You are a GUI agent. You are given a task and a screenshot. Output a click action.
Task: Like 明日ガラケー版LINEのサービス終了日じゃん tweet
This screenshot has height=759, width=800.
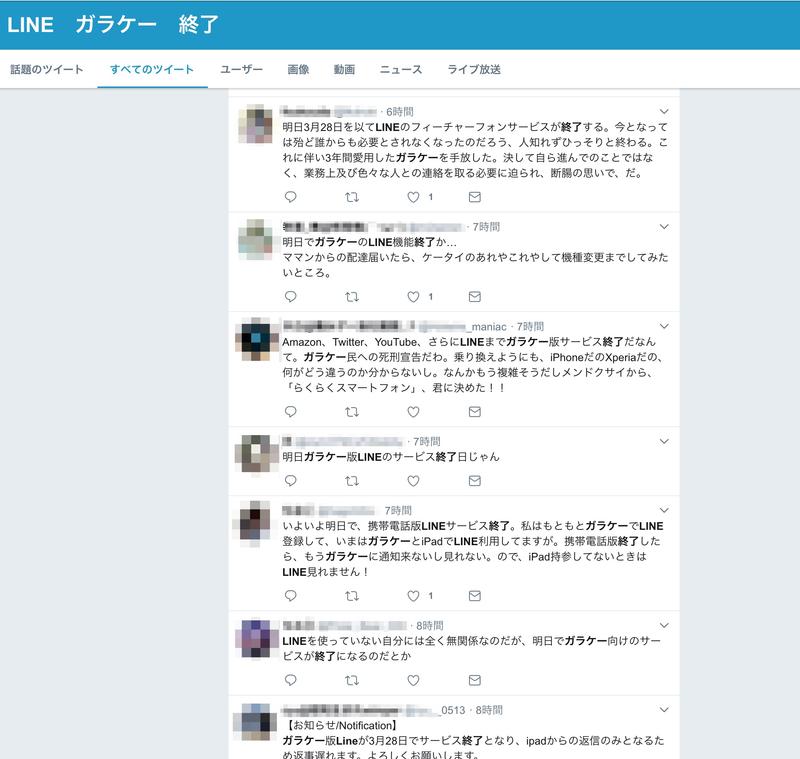pos(413,480)
